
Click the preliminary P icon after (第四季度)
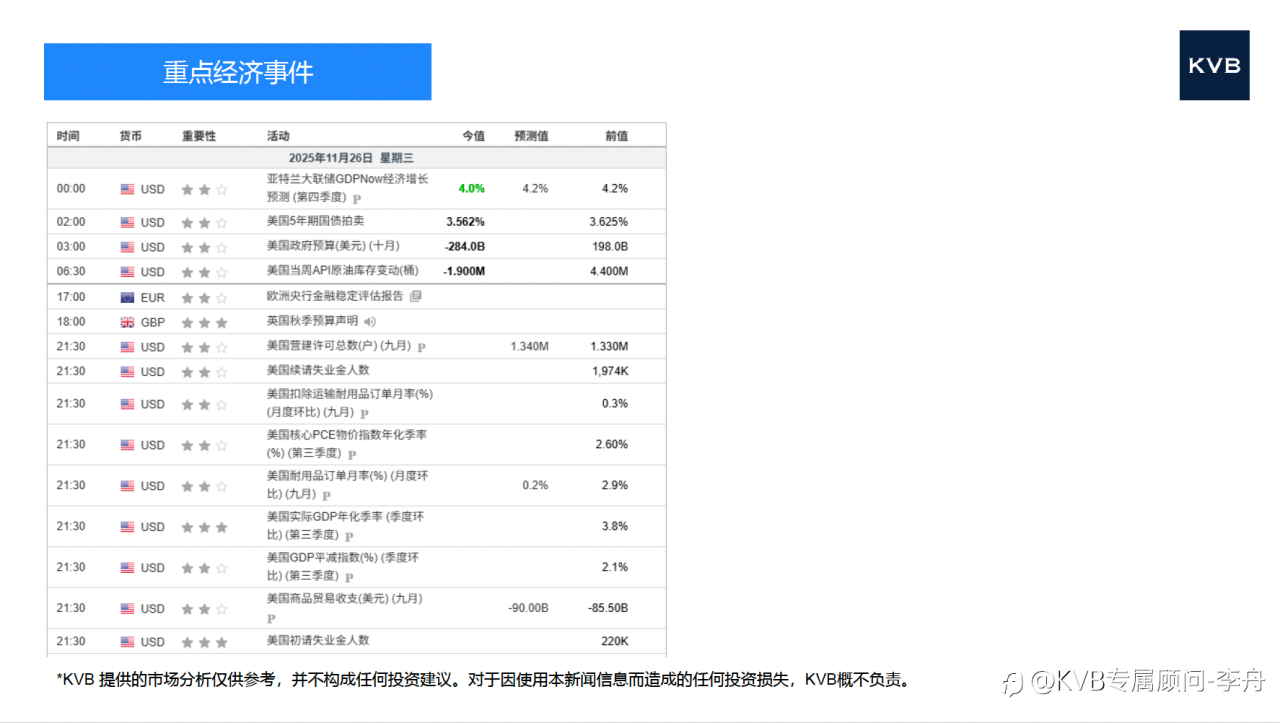(357, 198)
